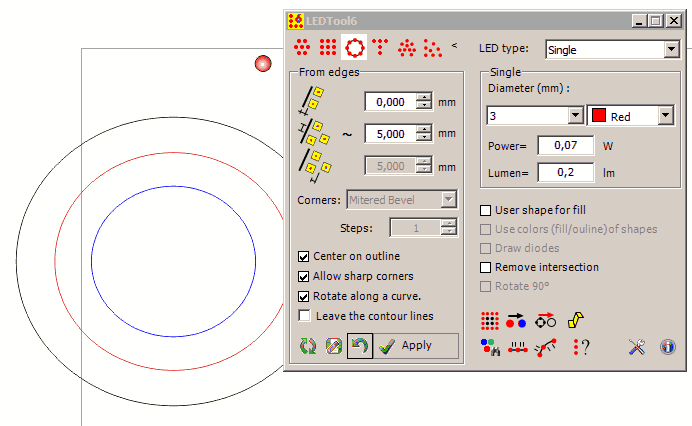The height and width of the screenshot is (426, 692).
Task: Select the LEDs along contour ring icon
Action: tap(354, 47)
